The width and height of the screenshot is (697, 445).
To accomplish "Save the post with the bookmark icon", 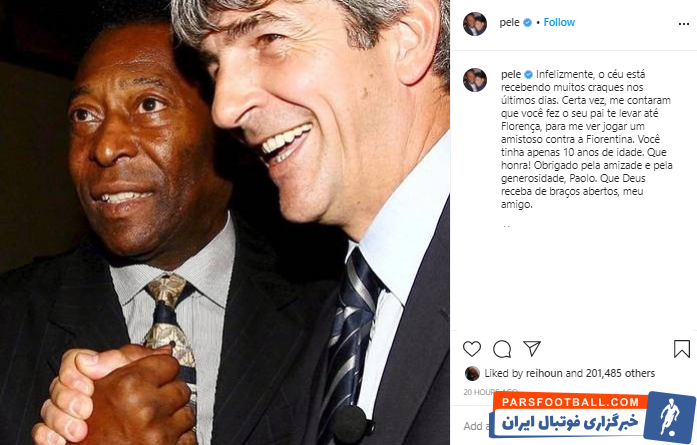I will 681,349.
